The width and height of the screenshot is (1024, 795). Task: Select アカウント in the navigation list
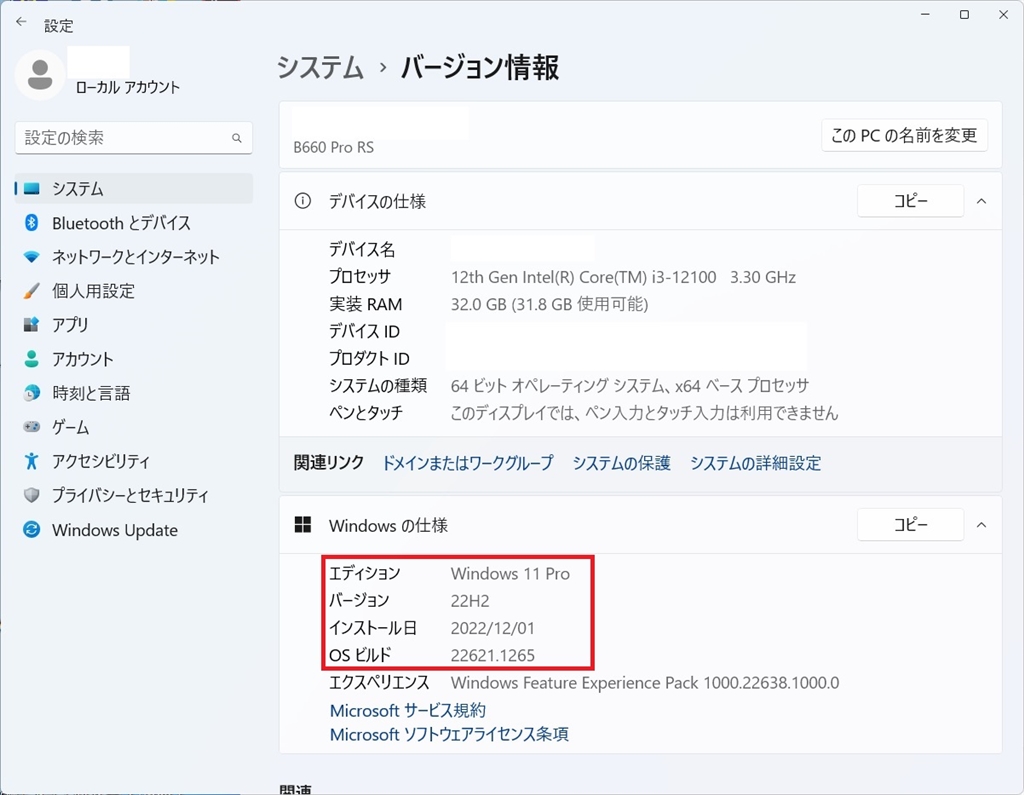click(134, 359)
